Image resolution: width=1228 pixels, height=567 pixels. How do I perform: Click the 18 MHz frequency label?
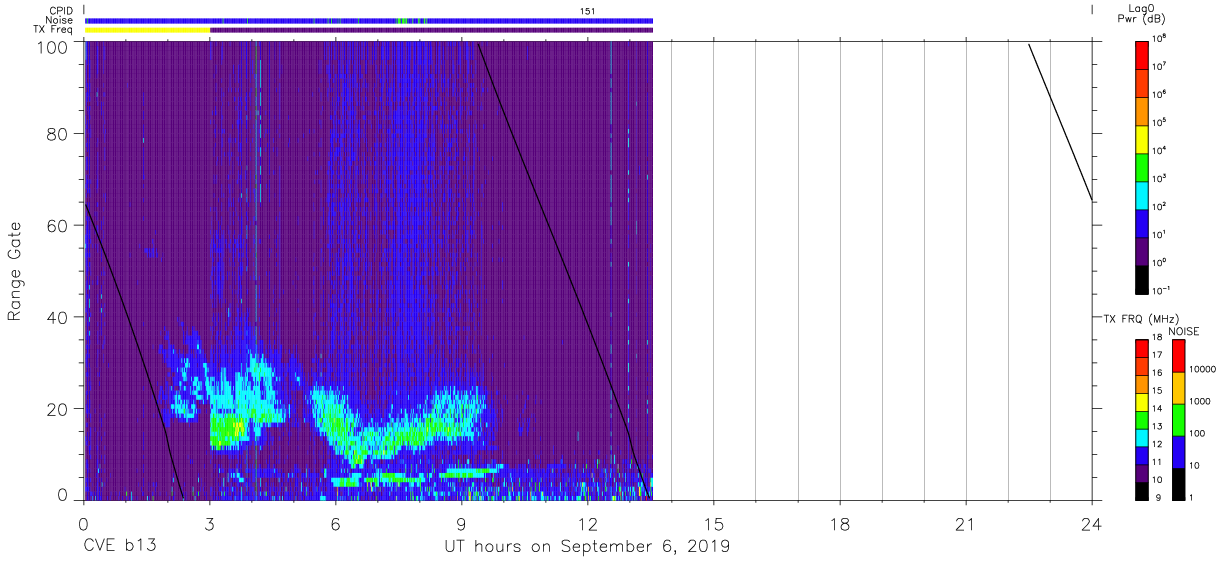(1156, 339)
